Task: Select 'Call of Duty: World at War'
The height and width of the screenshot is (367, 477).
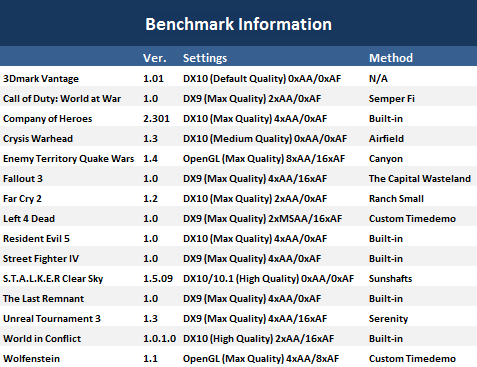Action: [x=62, y=99]
